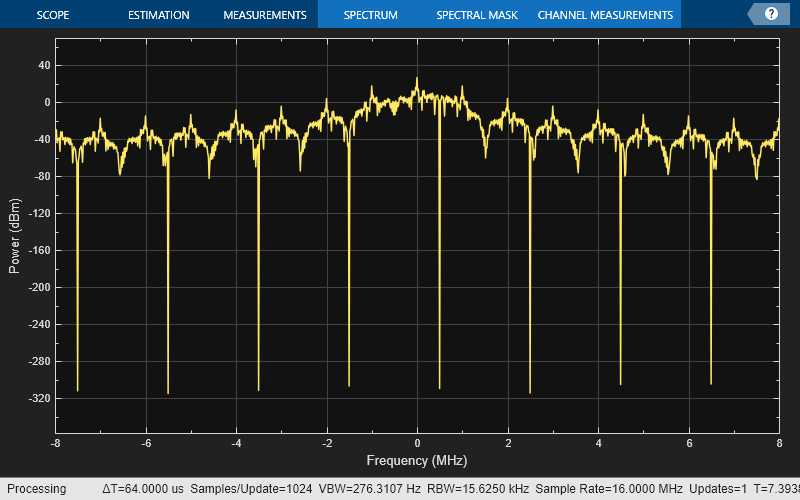Click the Frequency (MHz) axis label
800x500 pixels.
point(416,461)
